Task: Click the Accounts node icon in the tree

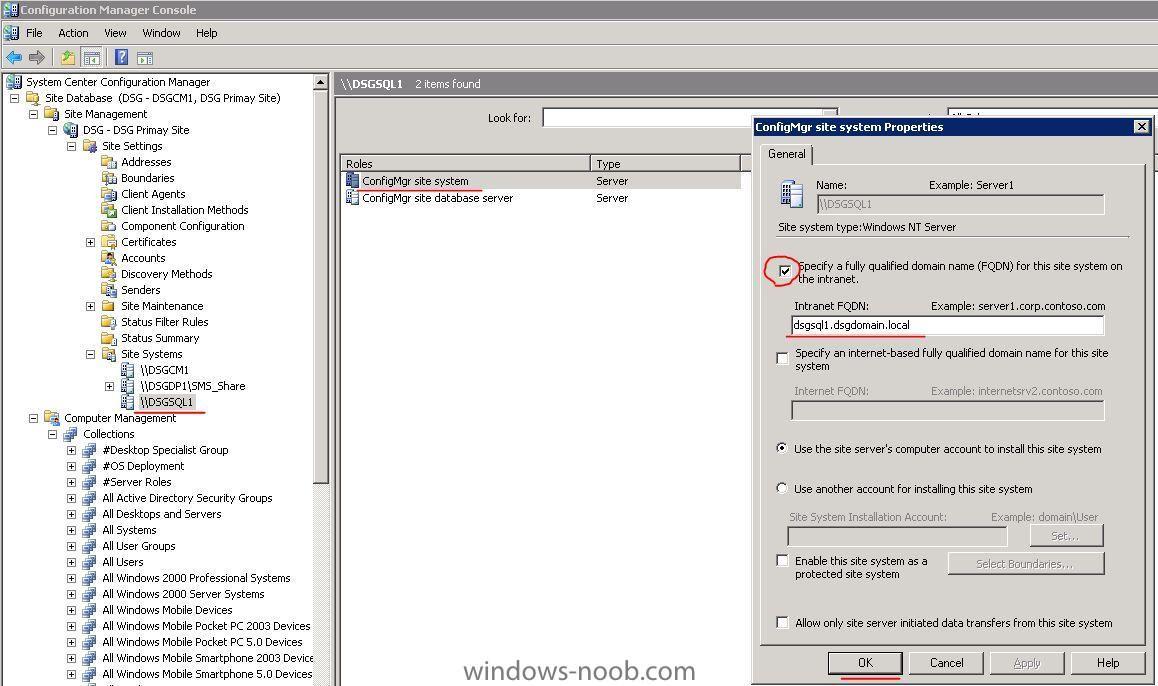Action: click(109, 258)
